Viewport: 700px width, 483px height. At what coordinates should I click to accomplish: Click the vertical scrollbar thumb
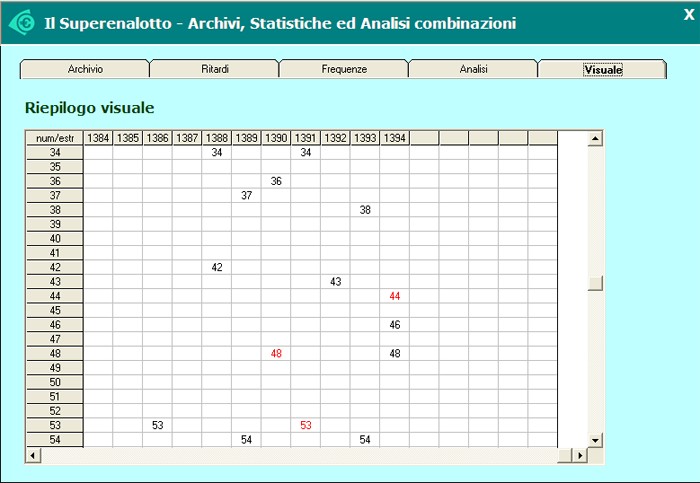(595, 283)
